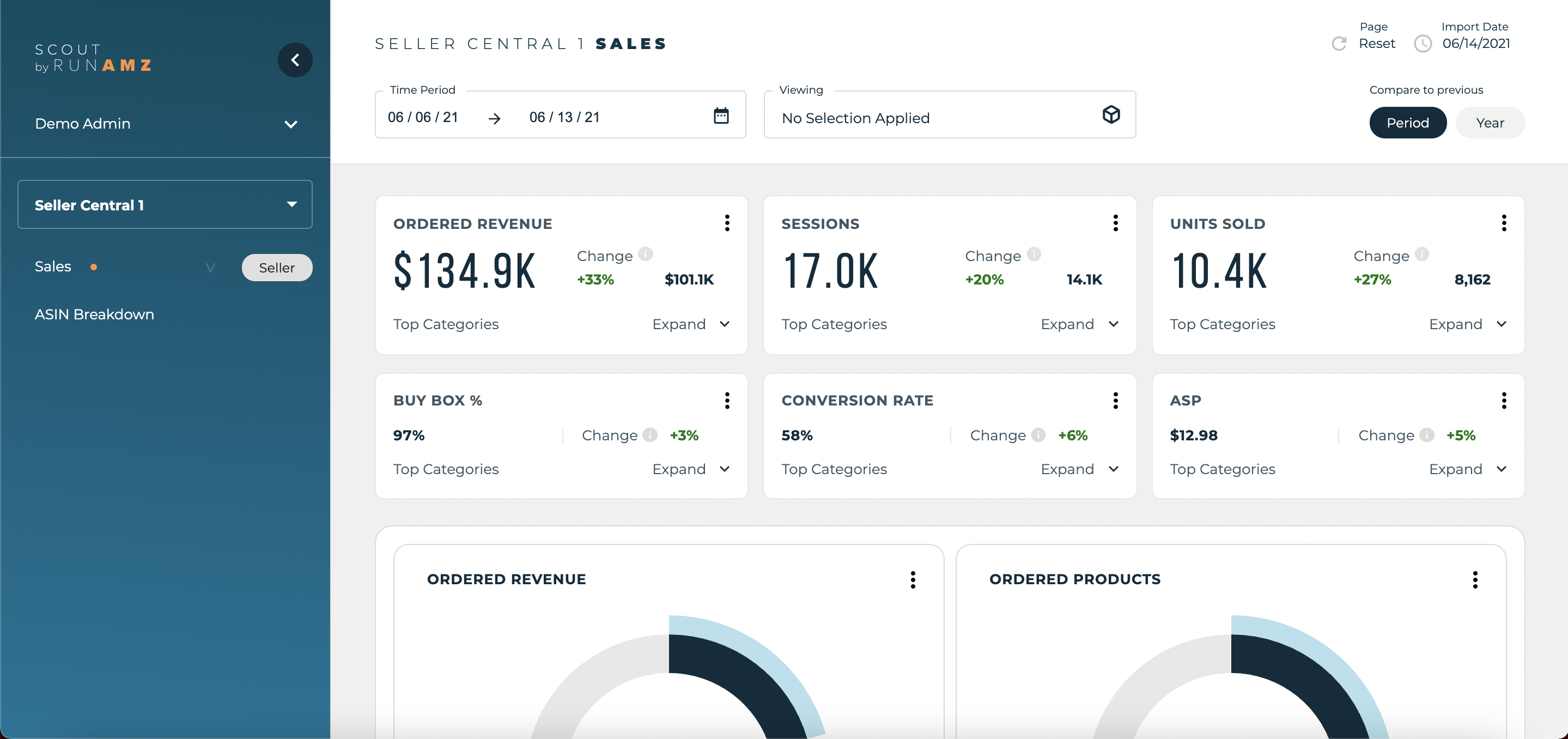Open the calendar icon in Time Period
1568x739 pixels.
721,116
